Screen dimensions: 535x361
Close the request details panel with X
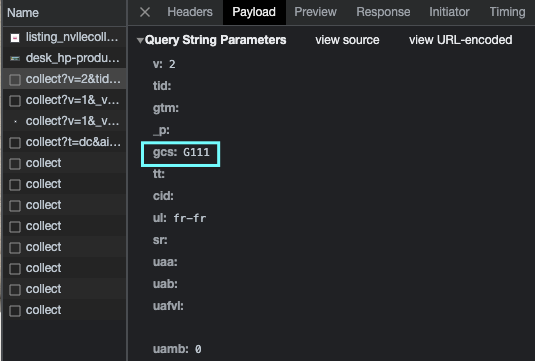click(x=145, y=12)
